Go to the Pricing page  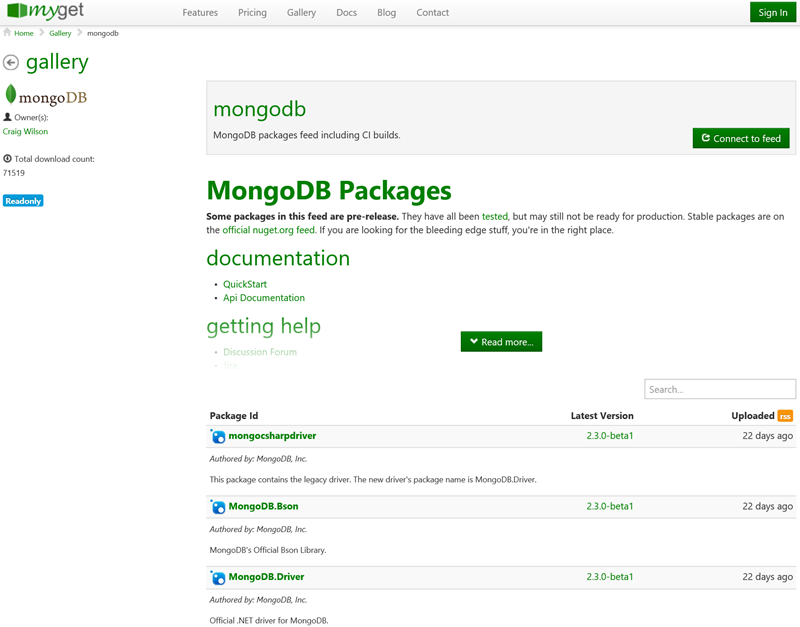click(252, 13)
